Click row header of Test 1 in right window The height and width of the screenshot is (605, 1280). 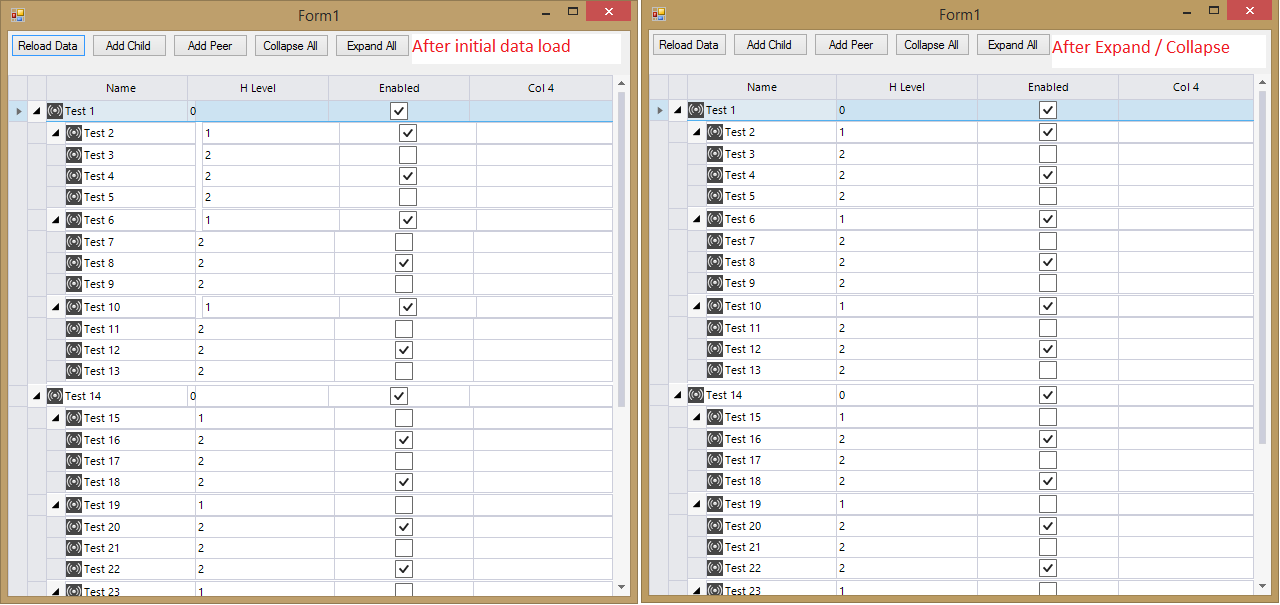tap(659, 110)
